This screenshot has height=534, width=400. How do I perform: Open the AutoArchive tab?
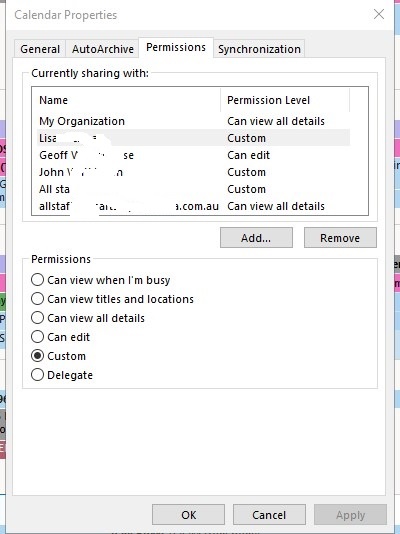[x=102, y=49]
